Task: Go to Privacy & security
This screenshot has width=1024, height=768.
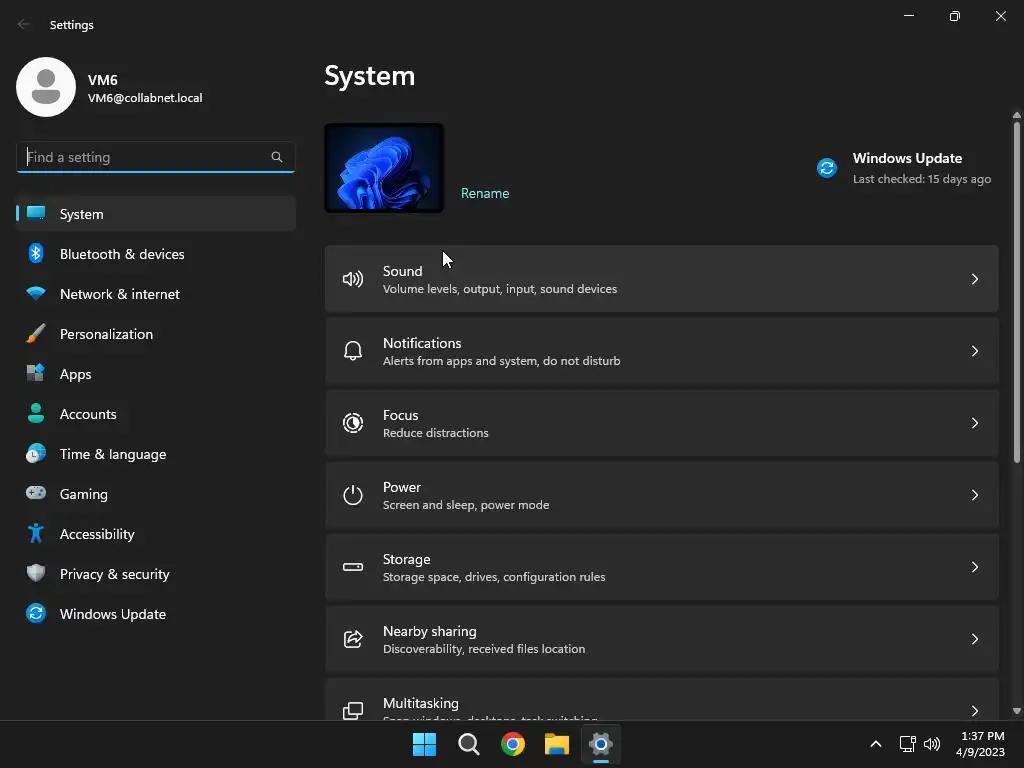Action: pos(156,574)
